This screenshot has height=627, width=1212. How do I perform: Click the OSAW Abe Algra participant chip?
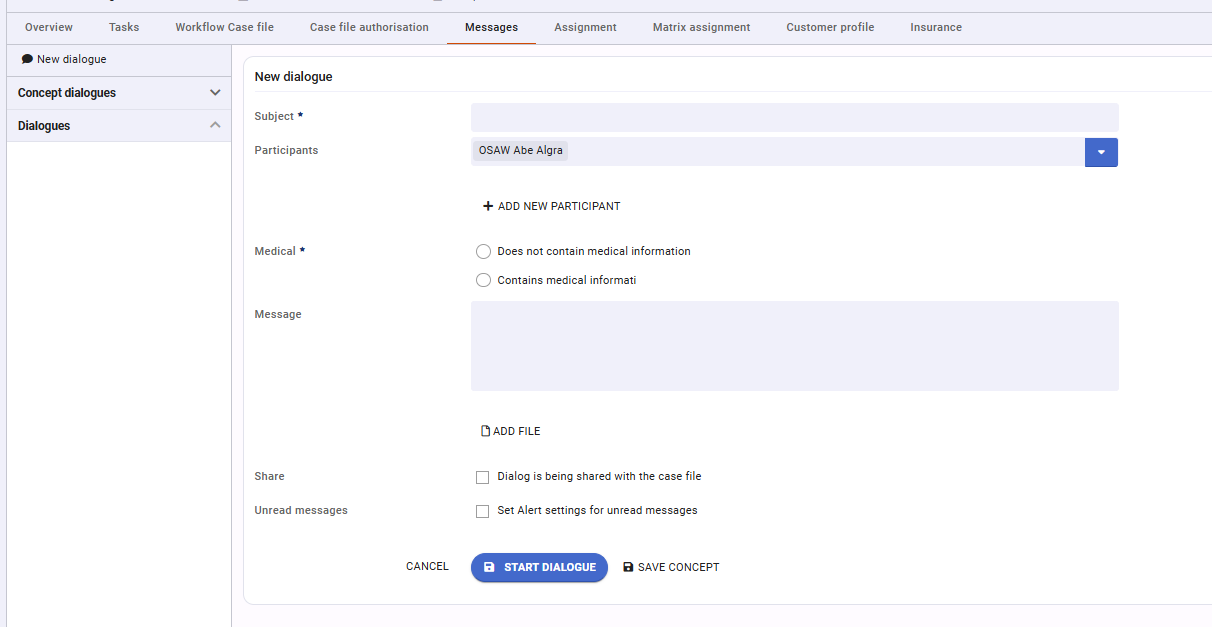[x=520, y=151]
